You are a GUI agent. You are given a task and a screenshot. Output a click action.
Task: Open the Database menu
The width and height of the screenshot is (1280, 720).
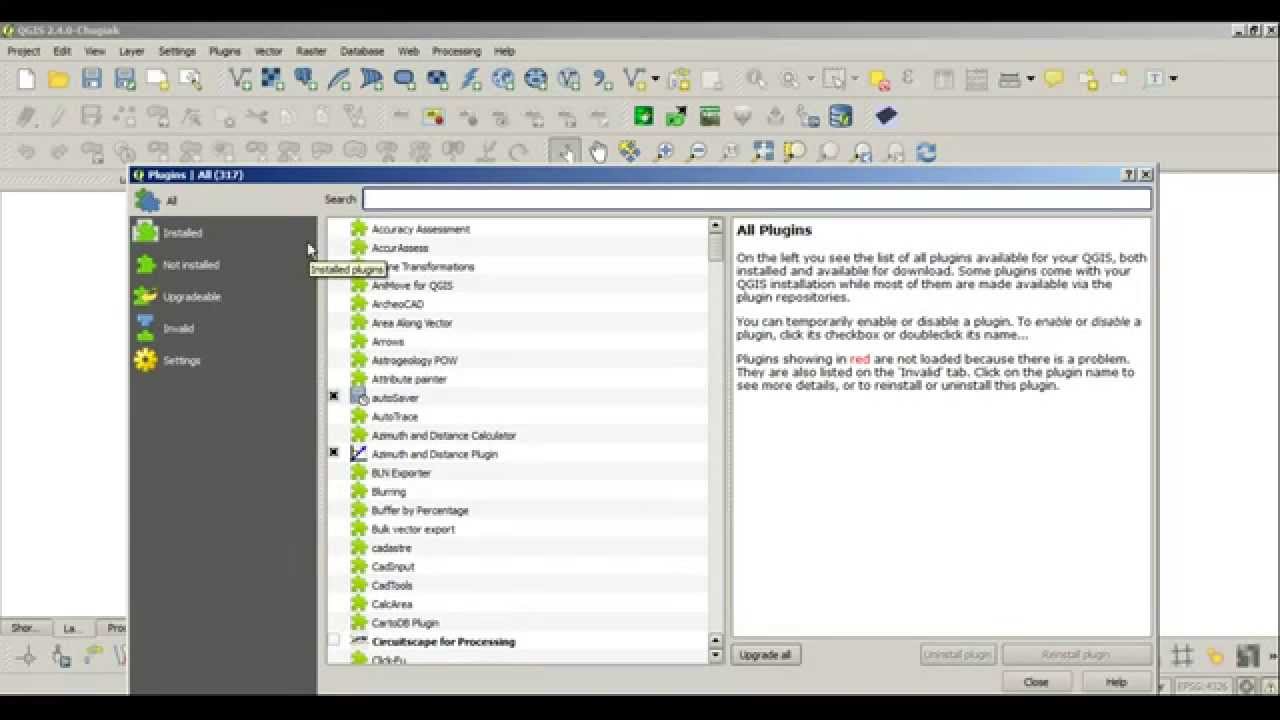tap(362, 51)
